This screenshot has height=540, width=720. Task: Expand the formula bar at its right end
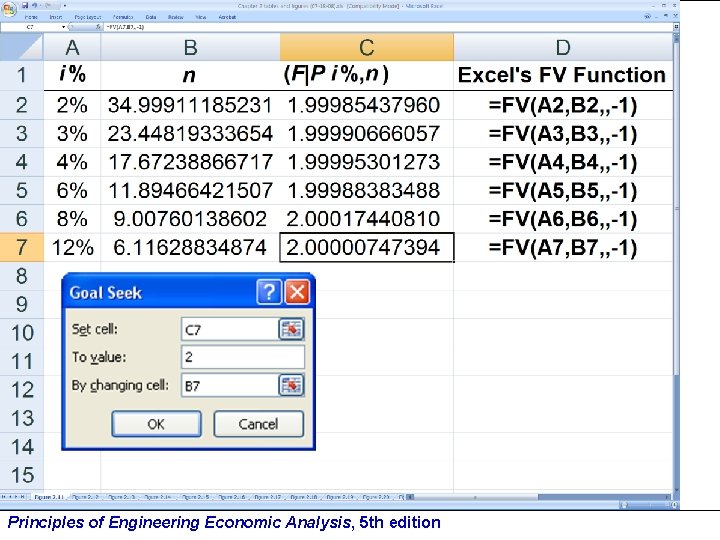pos(676,27)
